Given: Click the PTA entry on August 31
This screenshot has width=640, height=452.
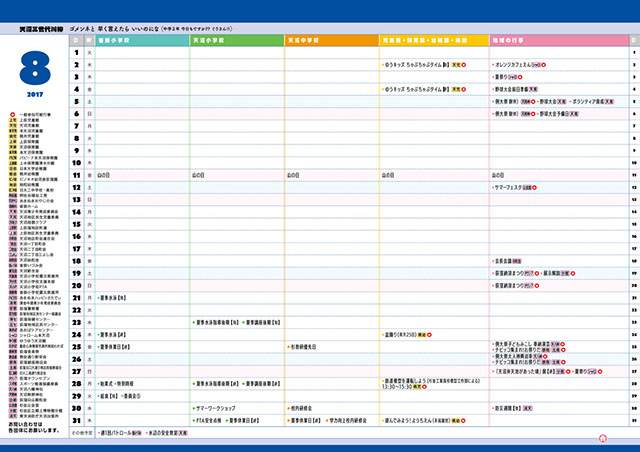Looking at the screenshot, I should click(x=207, y=420).
